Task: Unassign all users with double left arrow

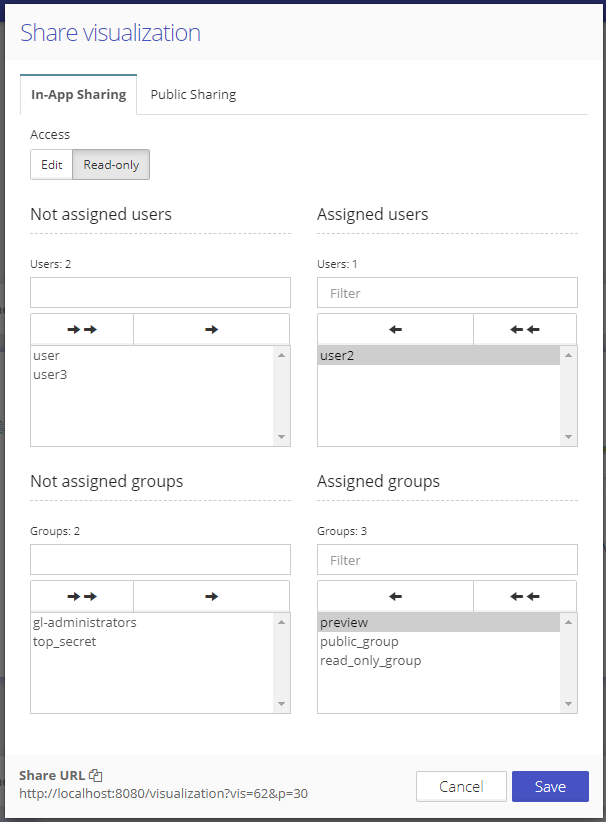Action: coord(525,329)
